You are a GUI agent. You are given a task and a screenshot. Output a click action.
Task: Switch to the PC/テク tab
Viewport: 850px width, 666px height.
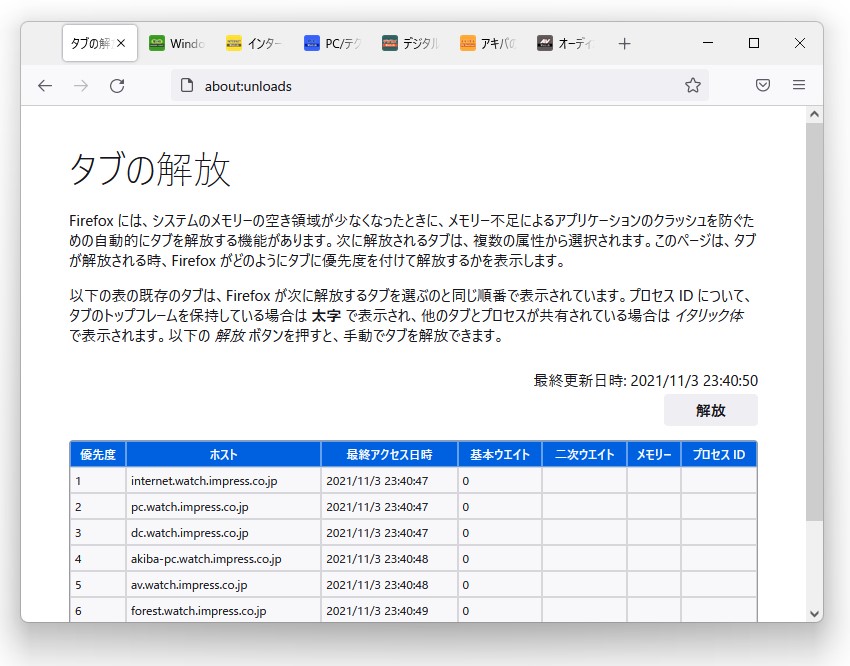(x=332, y=43)
